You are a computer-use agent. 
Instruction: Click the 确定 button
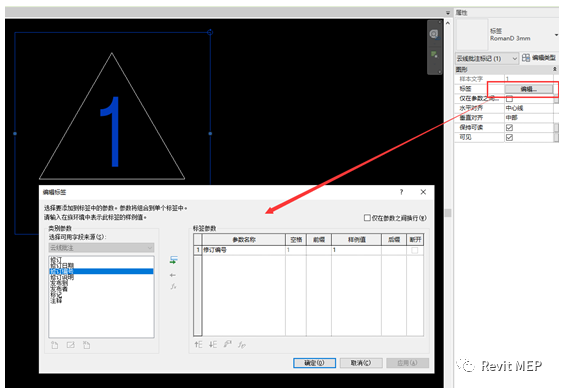(314, 363)
